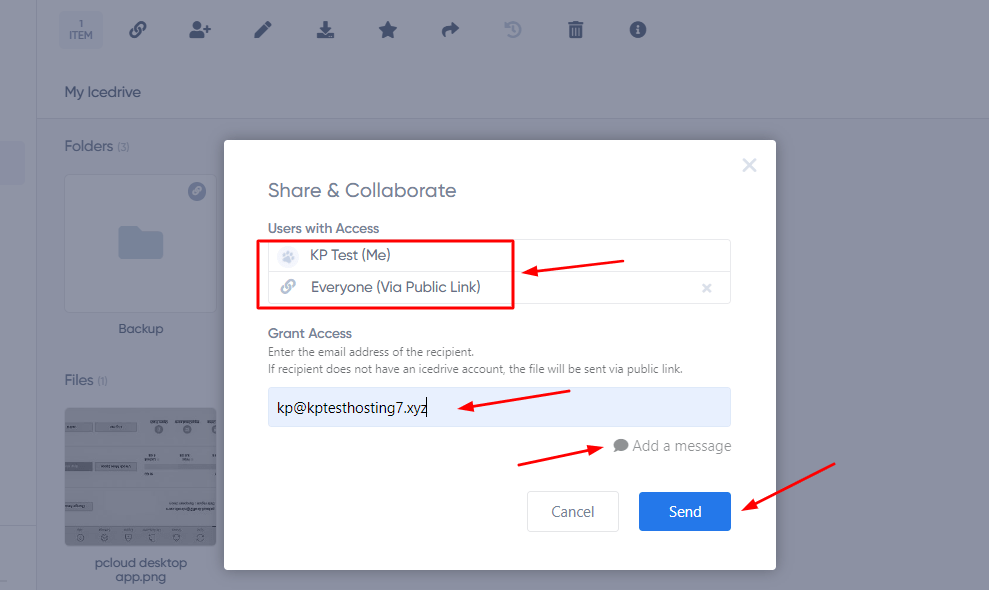Click the info details icon
Image resolution: width=989 pixels, height=590 pixels.
click(x=638, y=30)
